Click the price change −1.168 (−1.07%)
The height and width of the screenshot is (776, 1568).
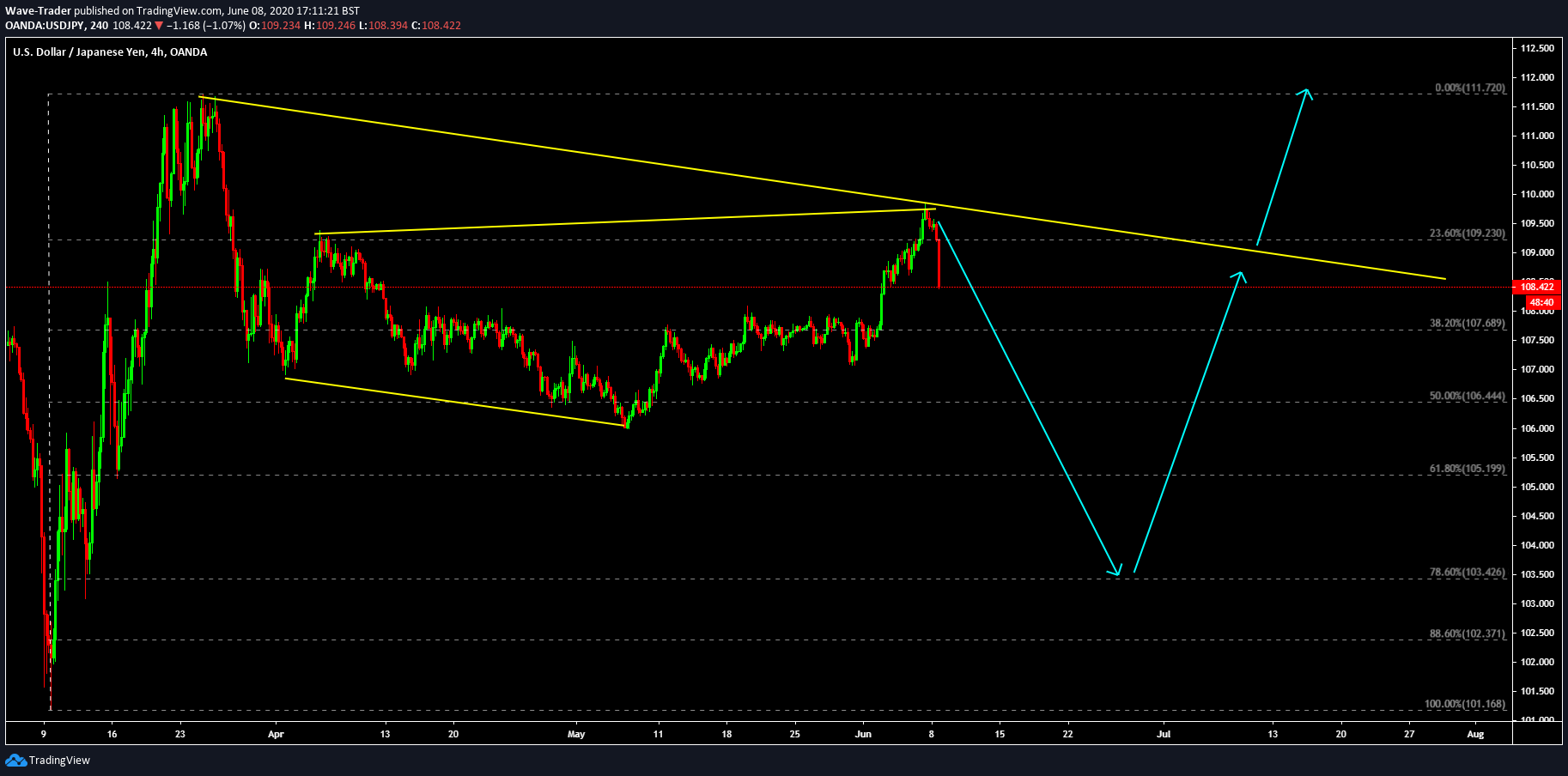205,26
